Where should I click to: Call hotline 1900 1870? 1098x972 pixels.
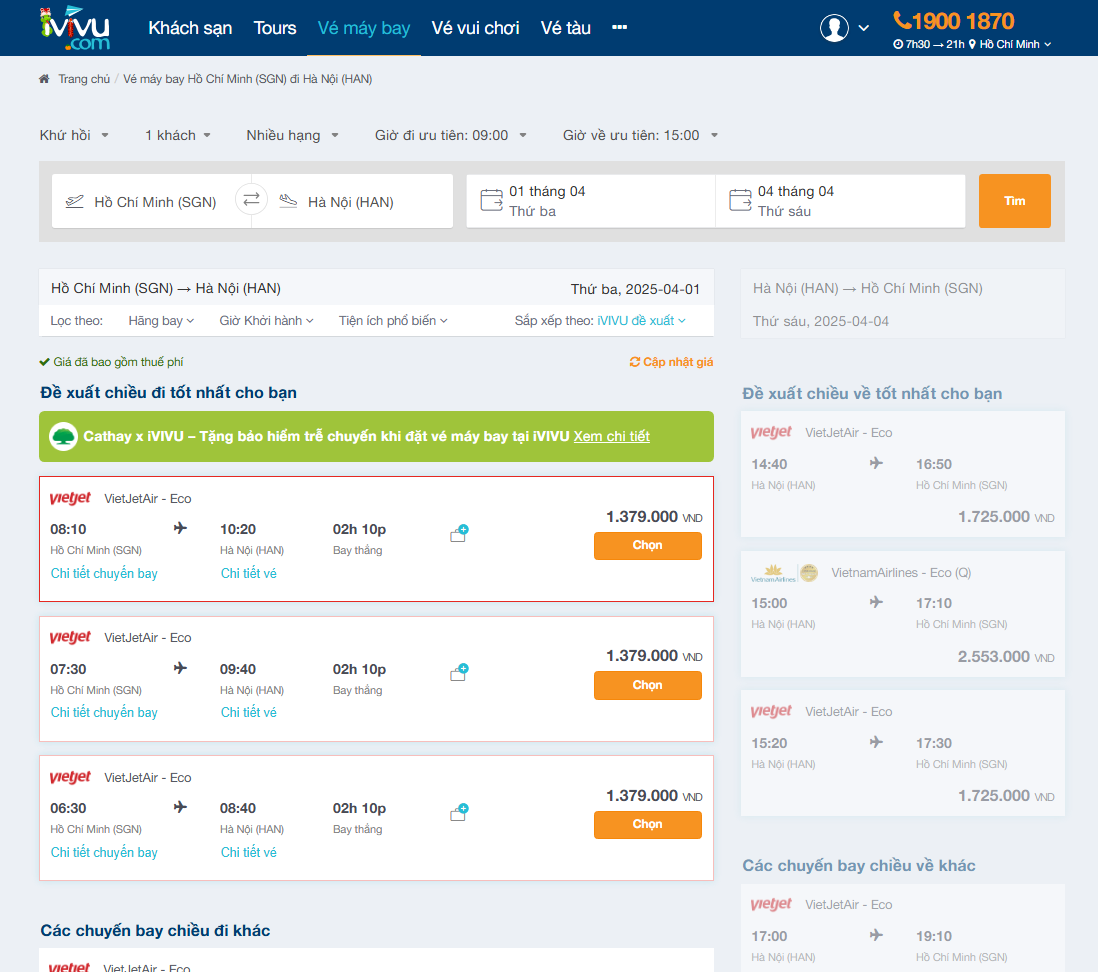(x=954, y=21)
